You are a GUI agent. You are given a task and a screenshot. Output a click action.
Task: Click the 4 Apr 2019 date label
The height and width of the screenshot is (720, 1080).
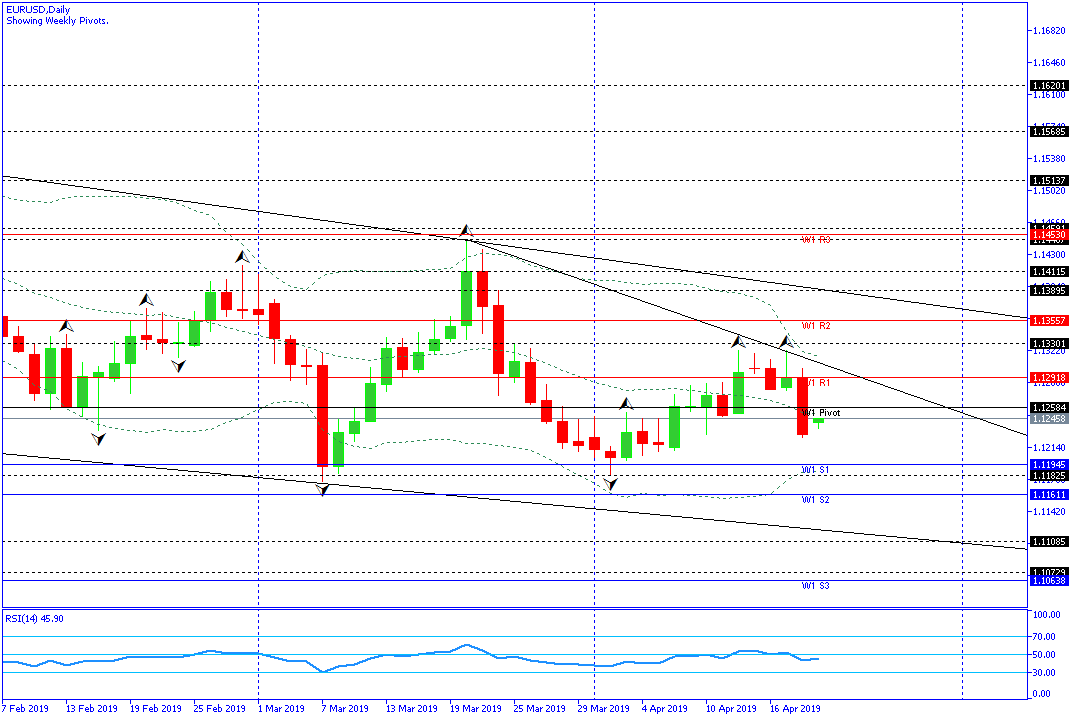click(665, 708)
